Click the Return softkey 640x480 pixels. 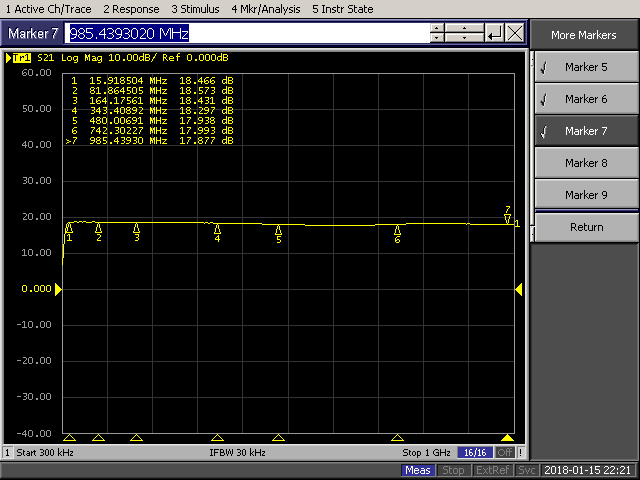pyautogui.click(x=586, y=227)
